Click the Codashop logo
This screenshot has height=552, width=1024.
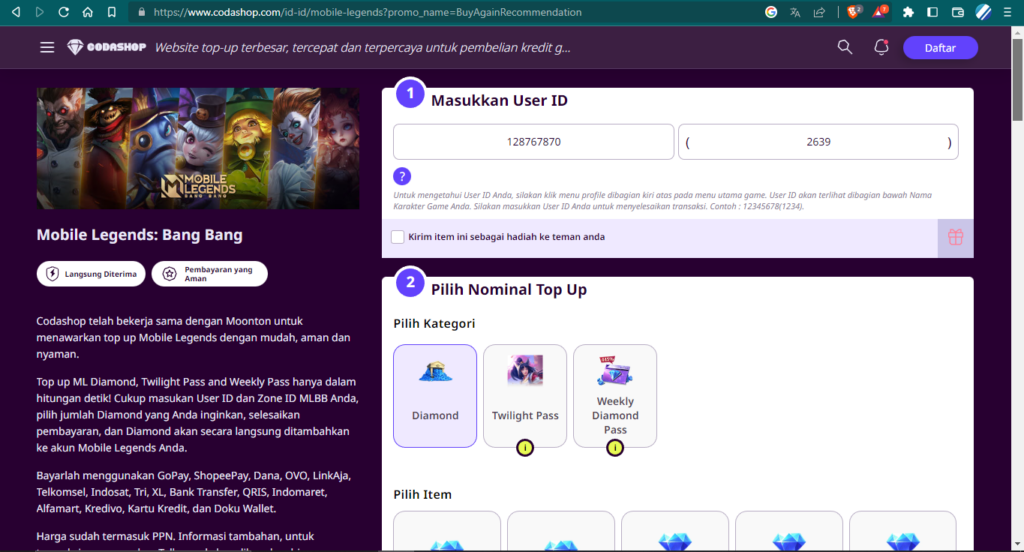tap(106, 47)
